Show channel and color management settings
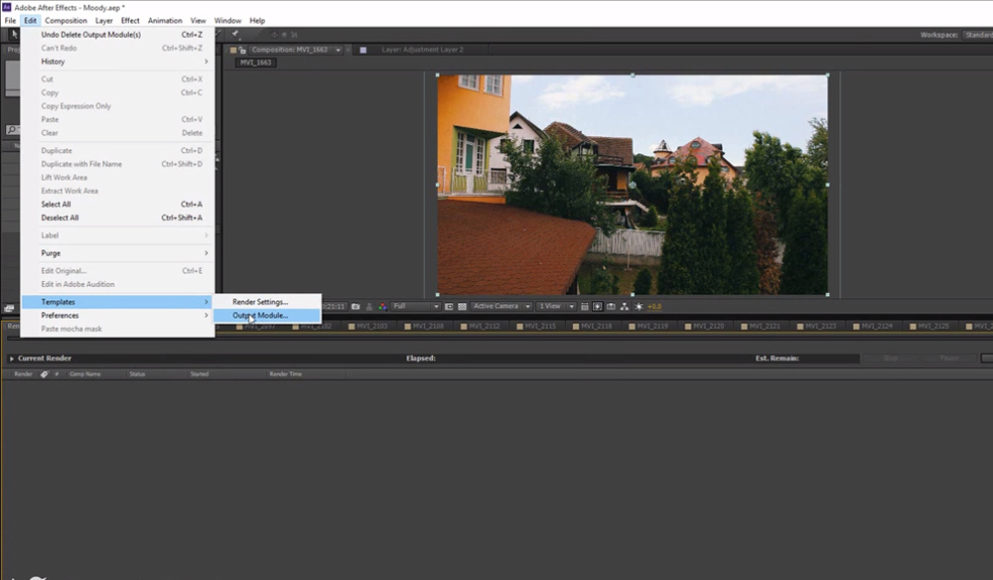 (x=383, y=306)
